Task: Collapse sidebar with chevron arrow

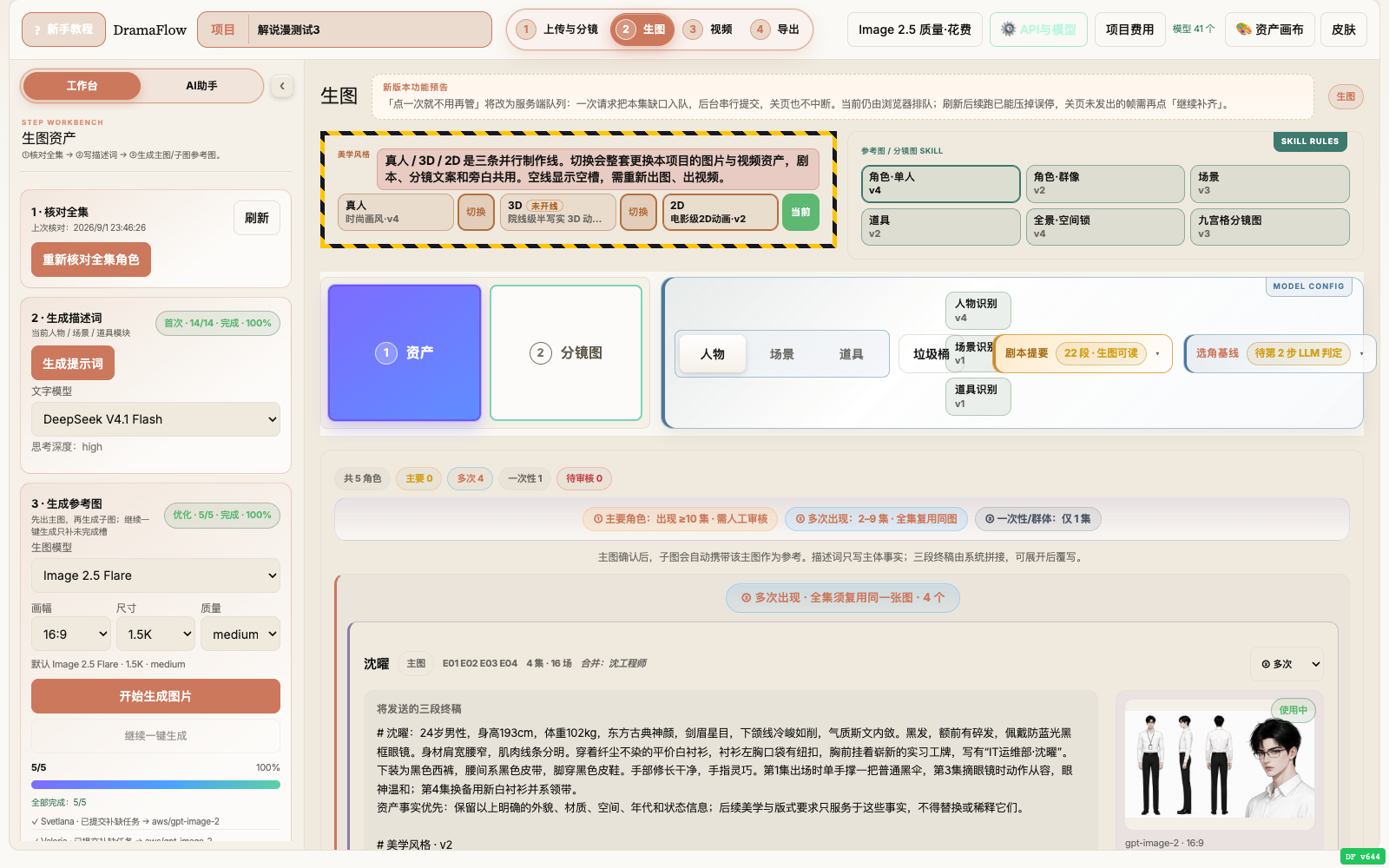Action: [x=282, y=86]
